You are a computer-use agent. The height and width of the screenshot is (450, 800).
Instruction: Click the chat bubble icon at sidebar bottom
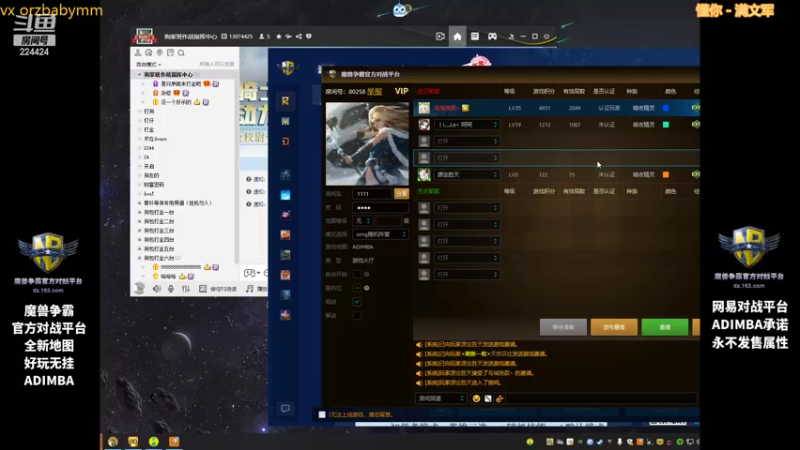285,408
